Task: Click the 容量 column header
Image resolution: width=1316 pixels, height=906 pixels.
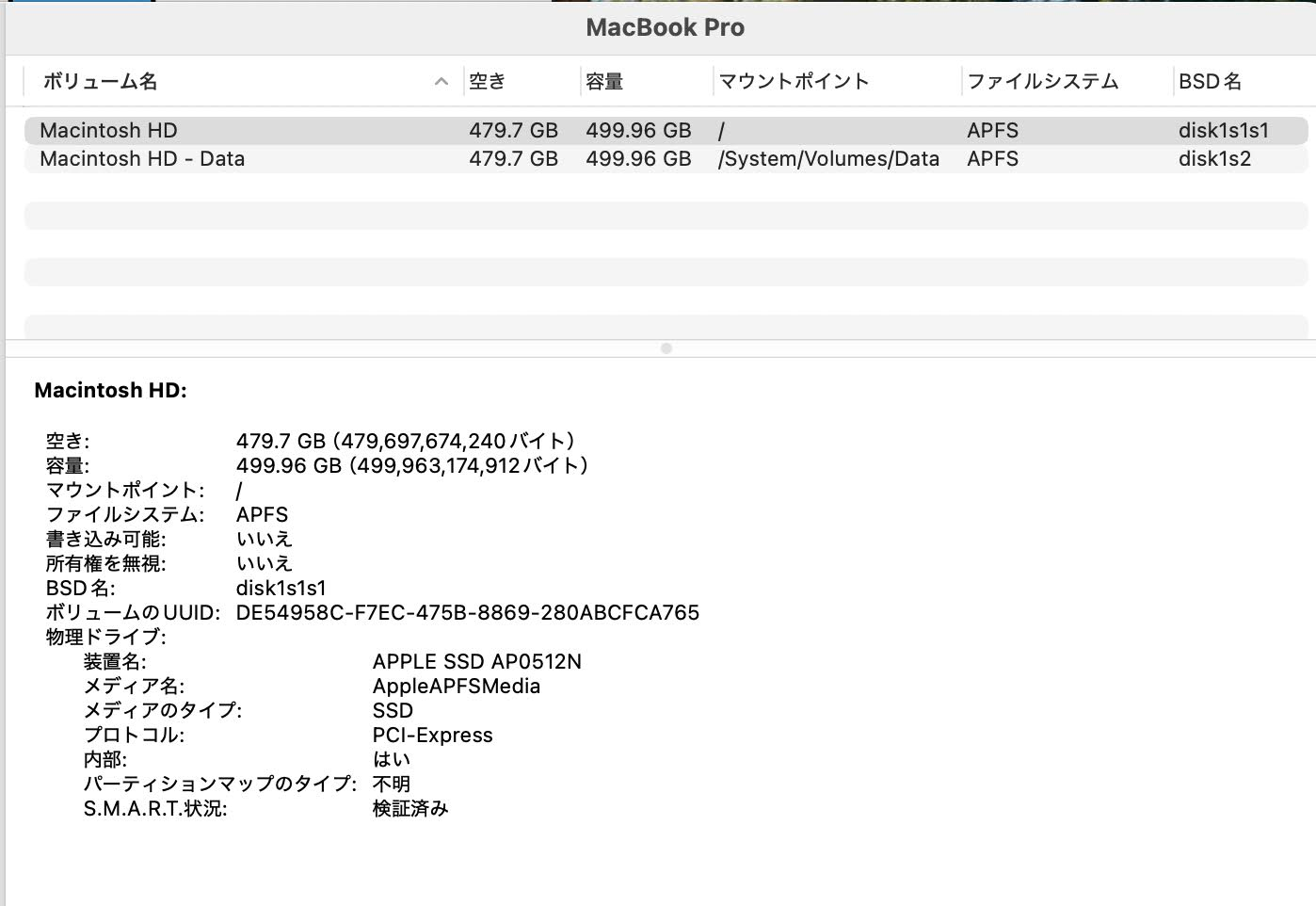Action: pyautogui.click(x=603, y=82)
